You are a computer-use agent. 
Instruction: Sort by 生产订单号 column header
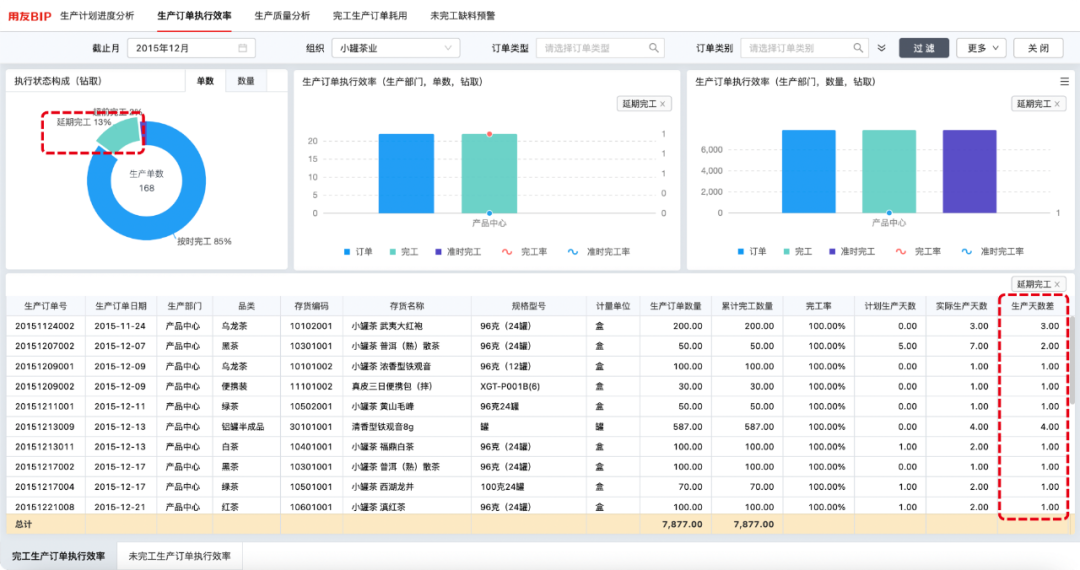tap(45, 306)
